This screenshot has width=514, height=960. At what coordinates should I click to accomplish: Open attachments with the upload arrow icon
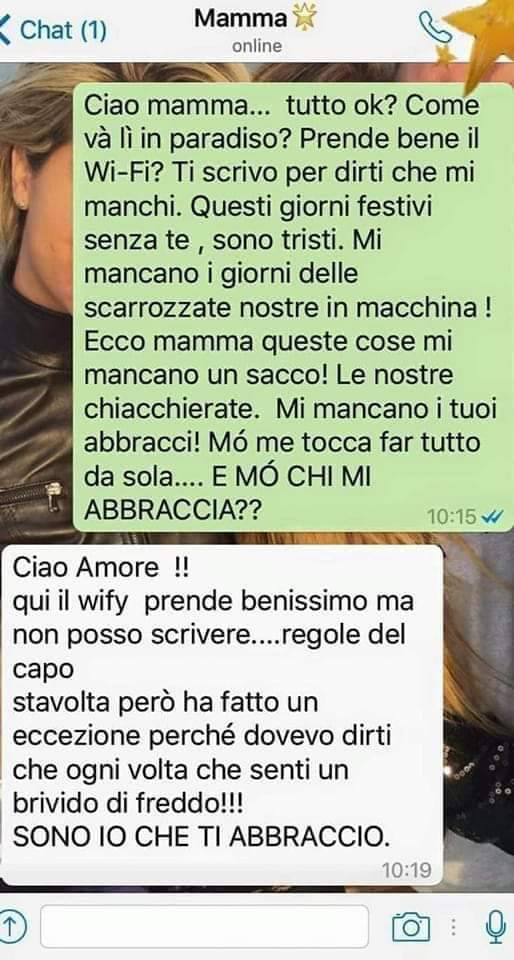coord(13,926)
